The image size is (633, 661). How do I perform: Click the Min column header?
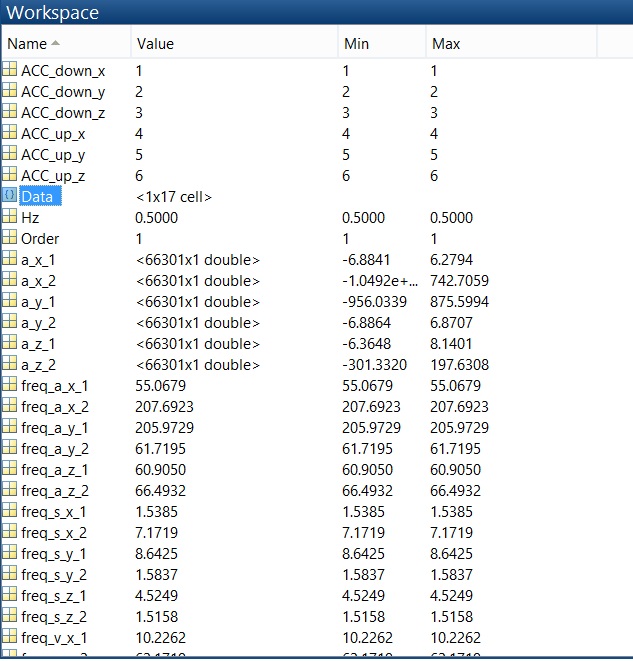click(x=356, y=44)
